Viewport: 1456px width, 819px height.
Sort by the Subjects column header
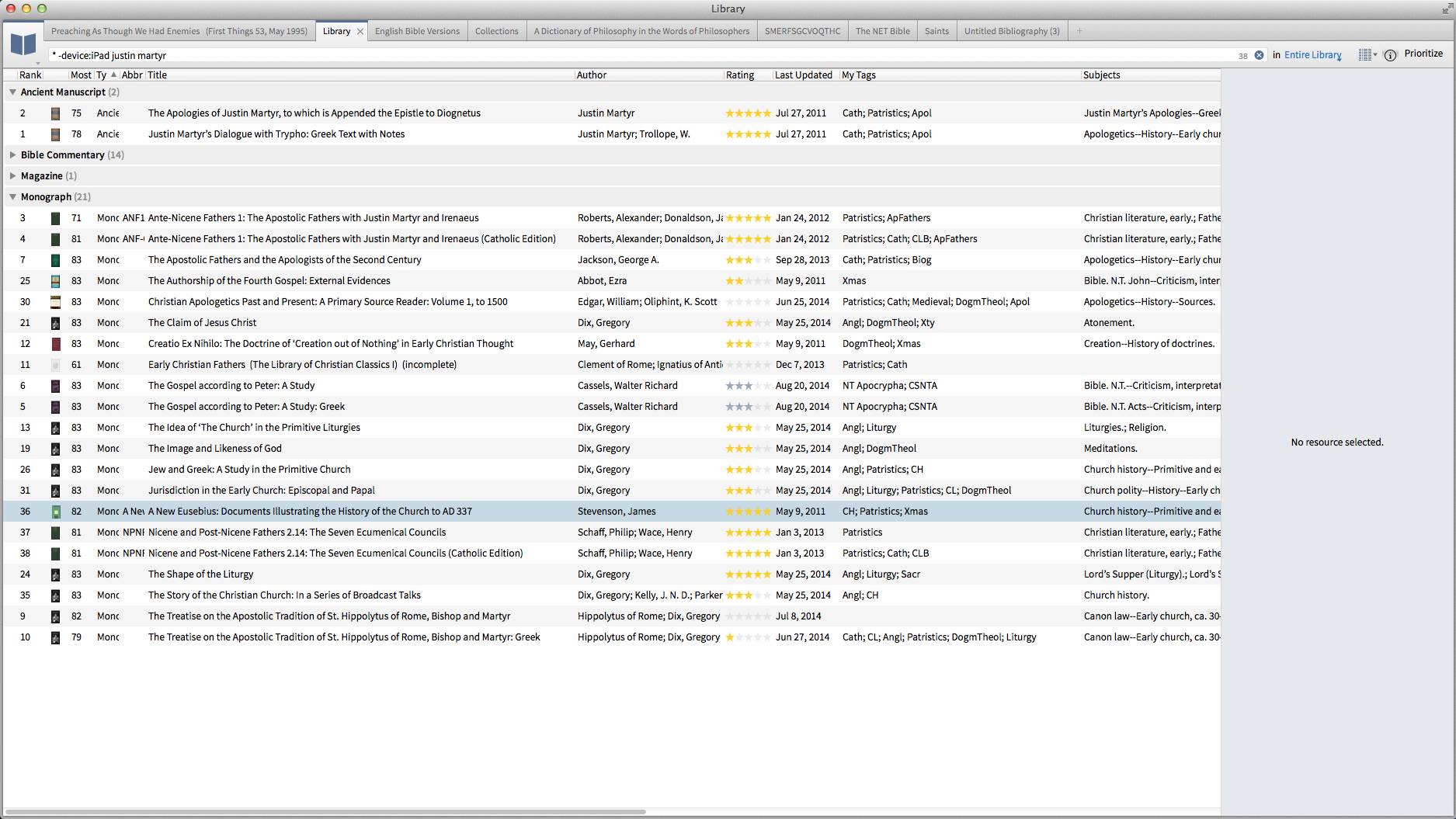pyautogui.click(x=1101, y=75)
